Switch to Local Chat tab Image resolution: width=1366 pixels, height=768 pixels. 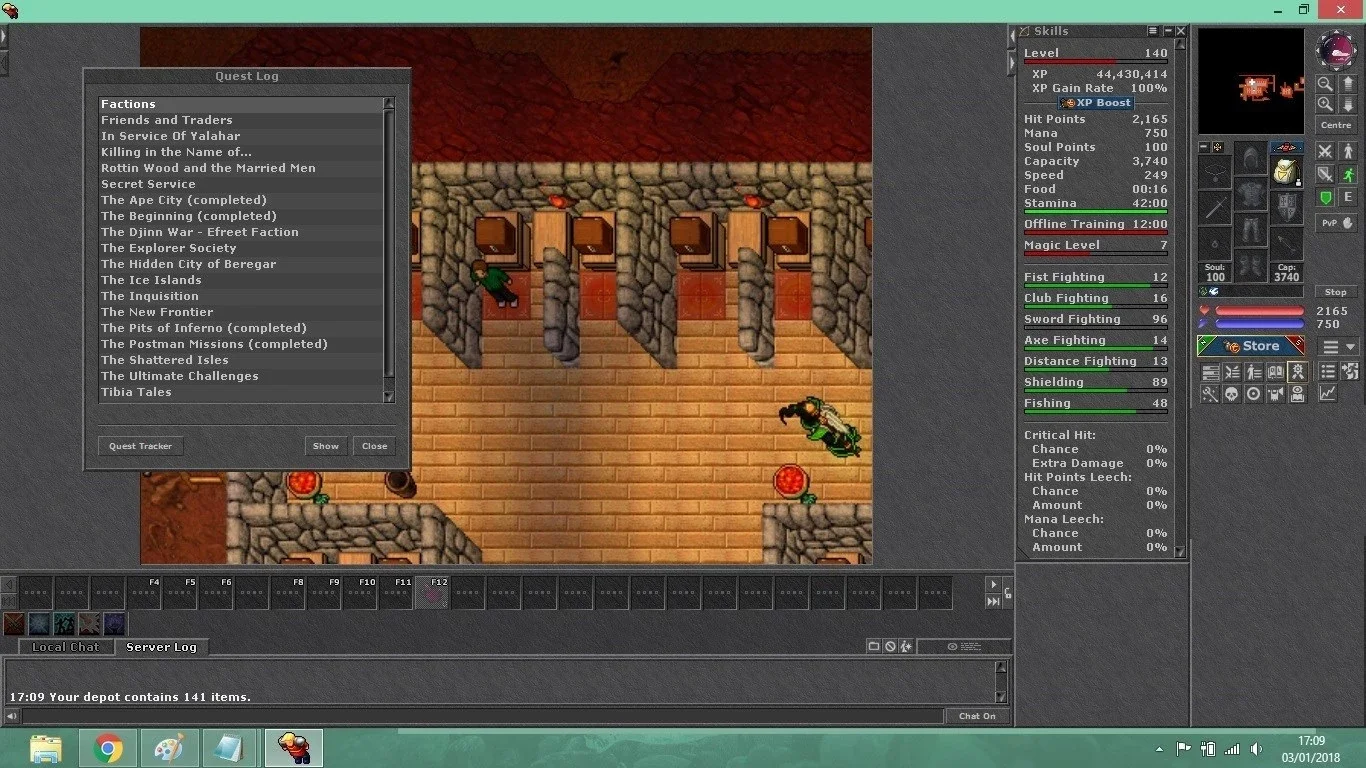pos(66,647)
